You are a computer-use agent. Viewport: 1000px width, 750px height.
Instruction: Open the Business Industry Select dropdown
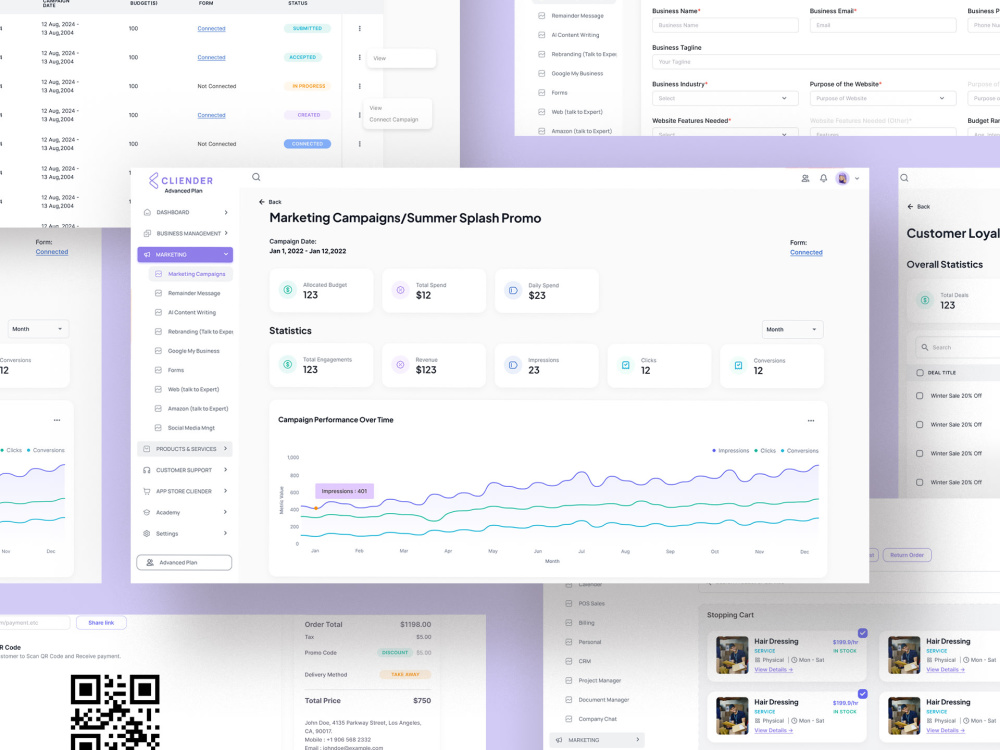point(725,98)
